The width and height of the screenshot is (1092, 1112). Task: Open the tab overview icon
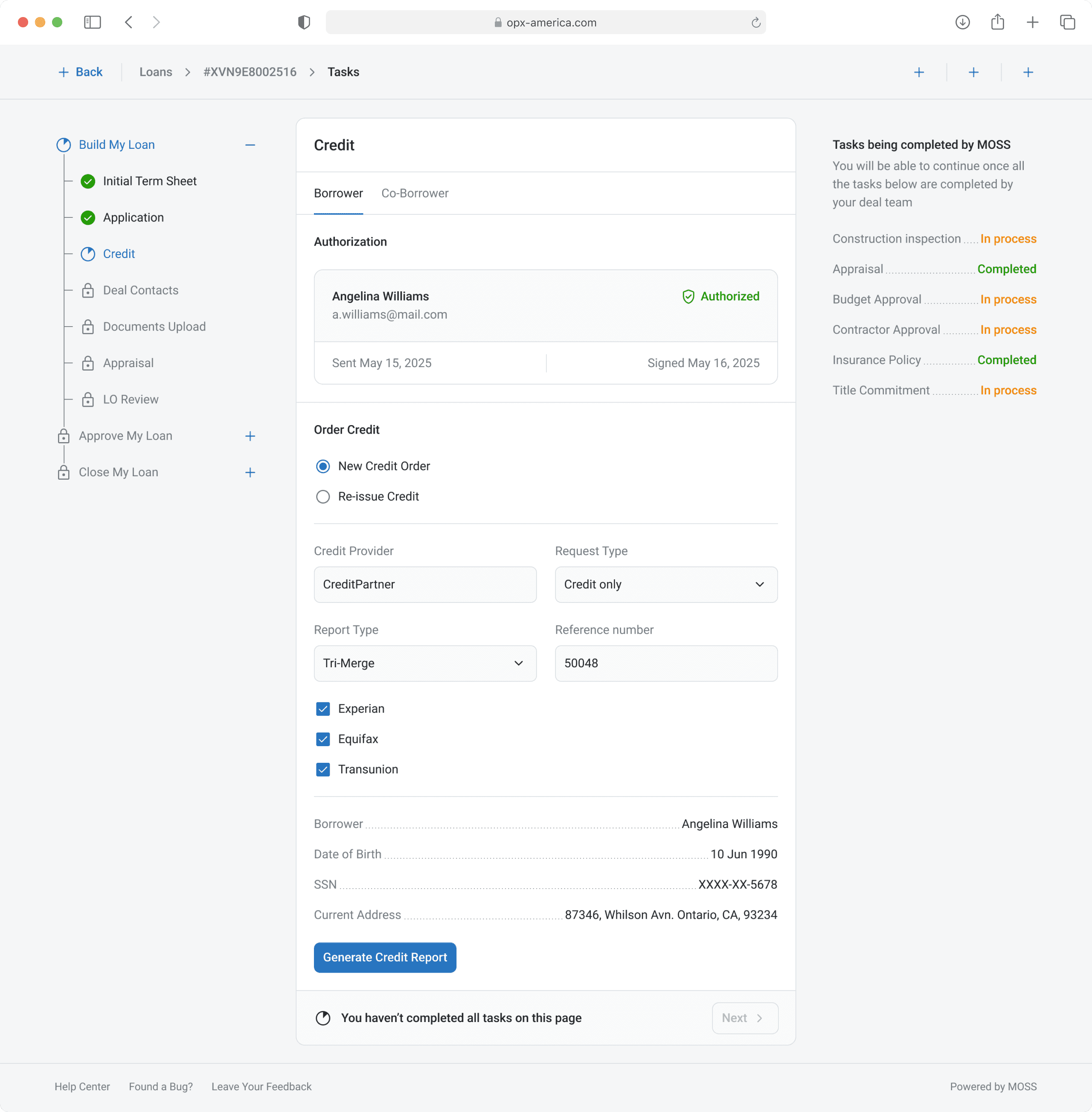click(1067, 22)
